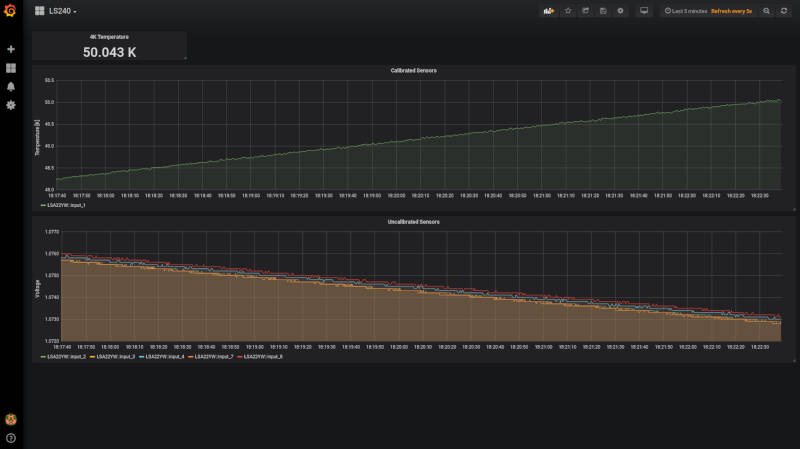Image resolution: width=800 pixels, height=449 pixels.
Task: Cycle view mode with monitor icon
Action: pos(644,11)
